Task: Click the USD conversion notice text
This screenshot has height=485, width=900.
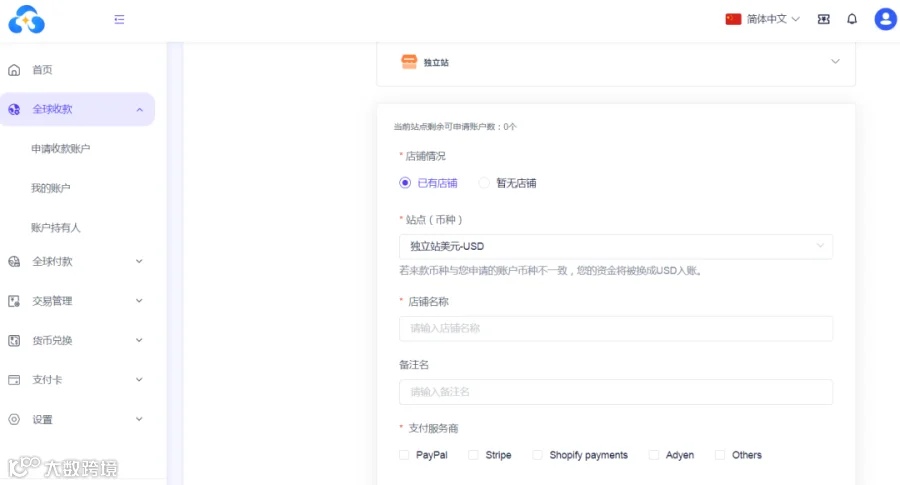Action: point(552,271)
